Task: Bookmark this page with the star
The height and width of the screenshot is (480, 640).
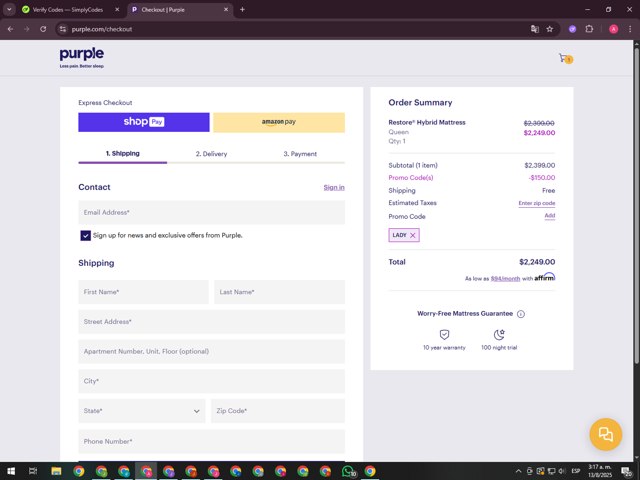Action: [550, 29]
